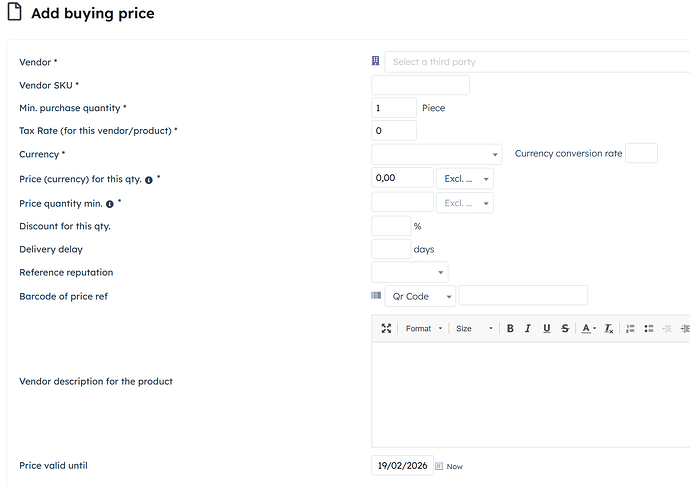Click the Vendor SKU input field
The image size is (690, 486).
click(x=420, y=85)
